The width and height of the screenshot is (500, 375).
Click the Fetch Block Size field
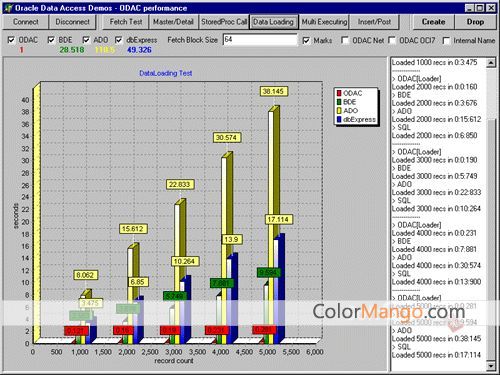coord(260,40)
